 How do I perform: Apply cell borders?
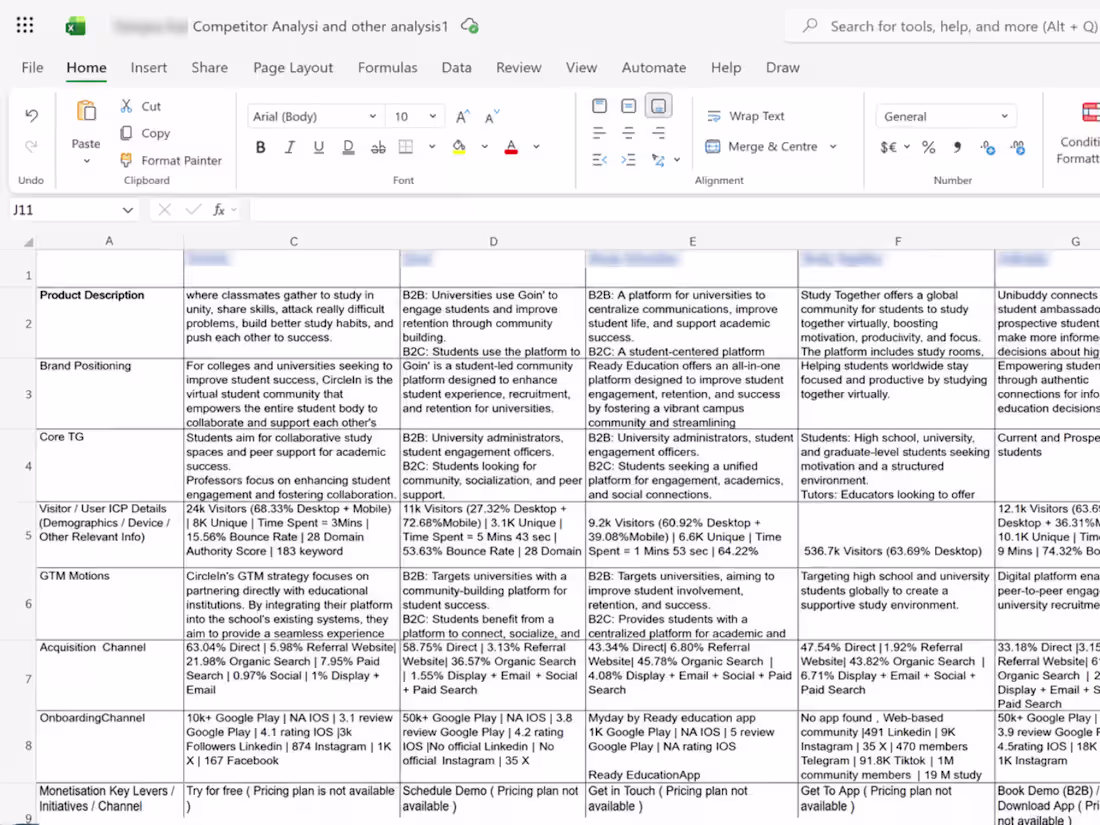tap(406, 147)
